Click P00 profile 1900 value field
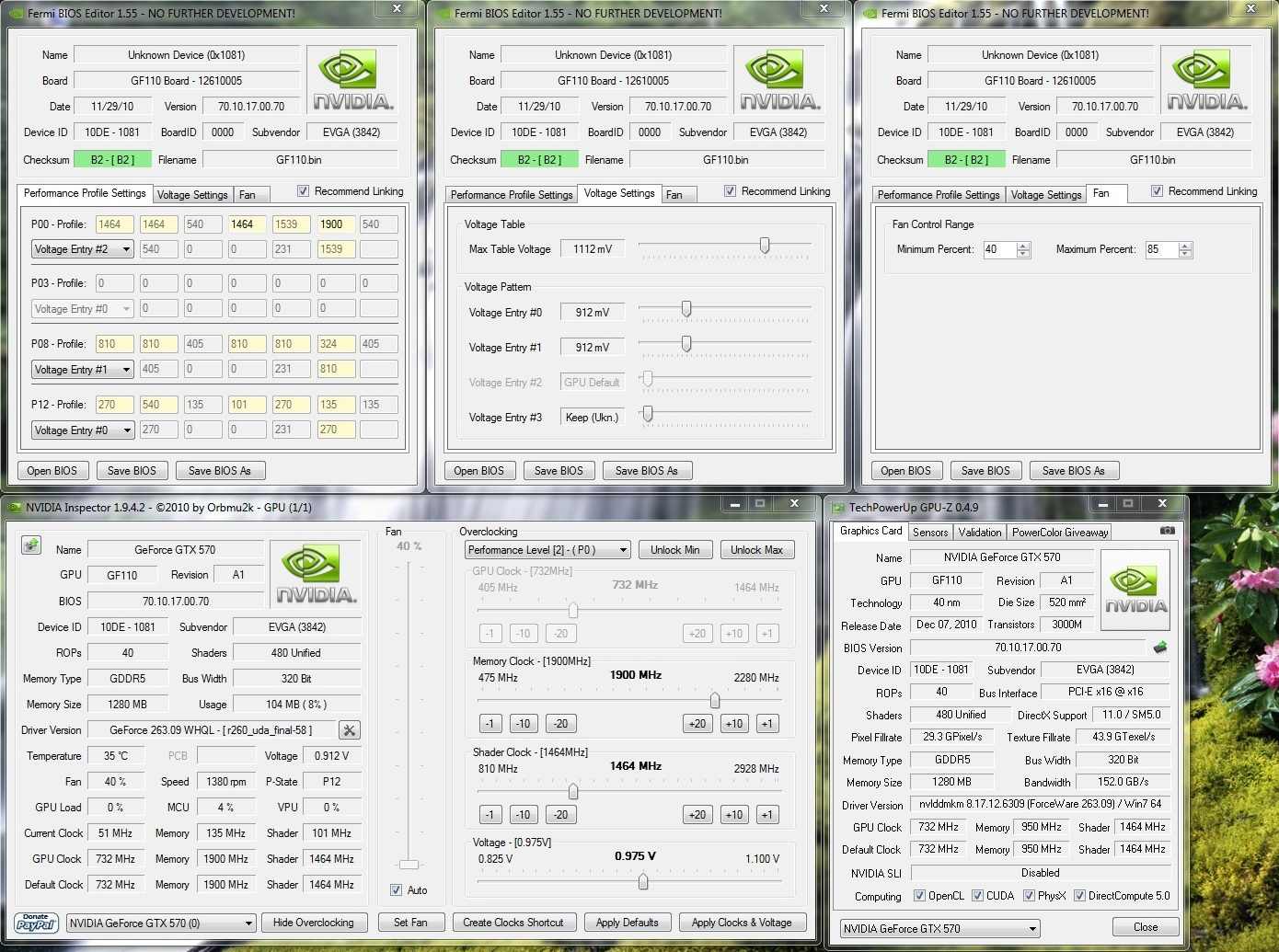Screen dimensions: 1279x952 (336, 224)
